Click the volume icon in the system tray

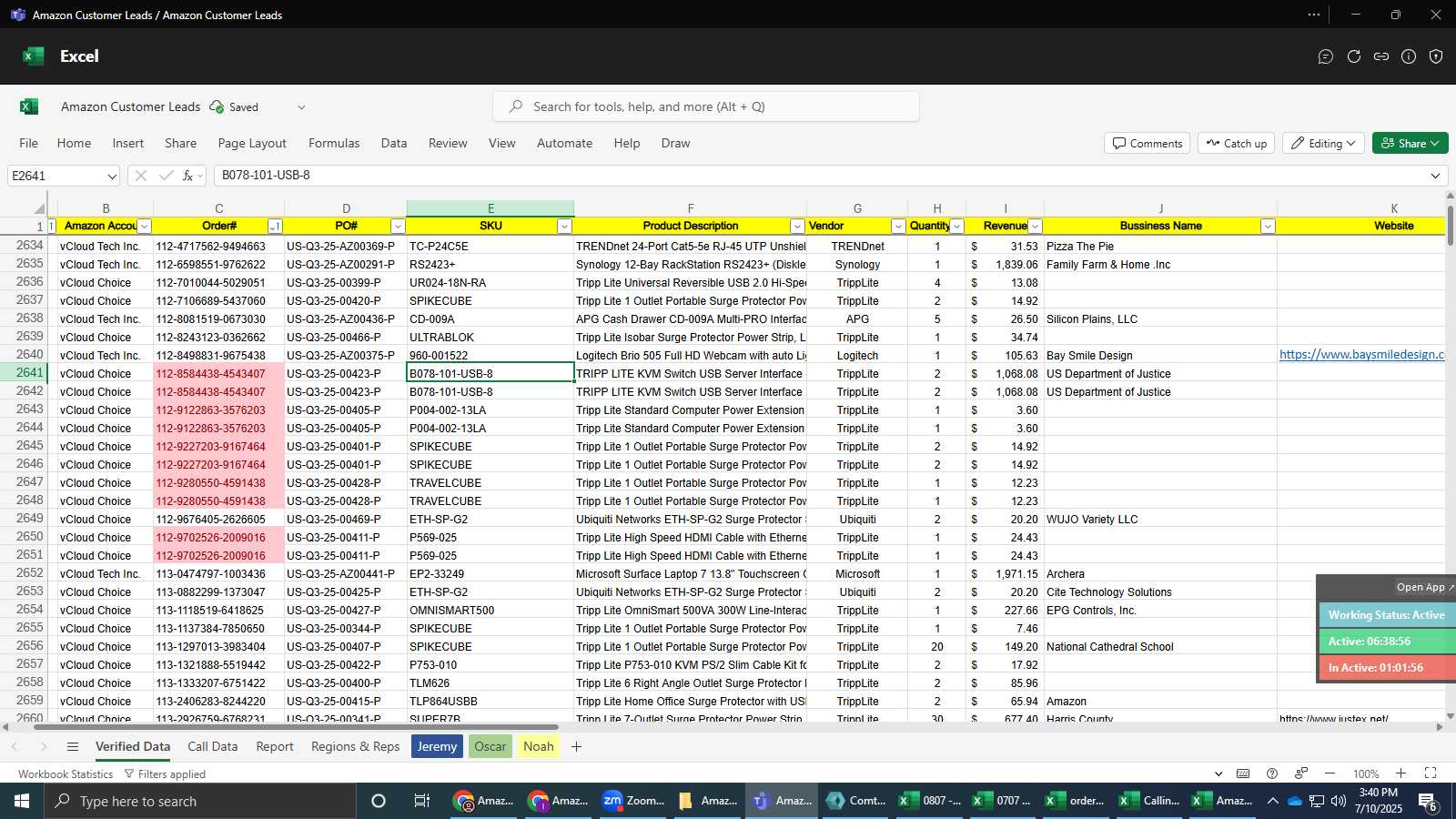click(x=1339, y=801)
